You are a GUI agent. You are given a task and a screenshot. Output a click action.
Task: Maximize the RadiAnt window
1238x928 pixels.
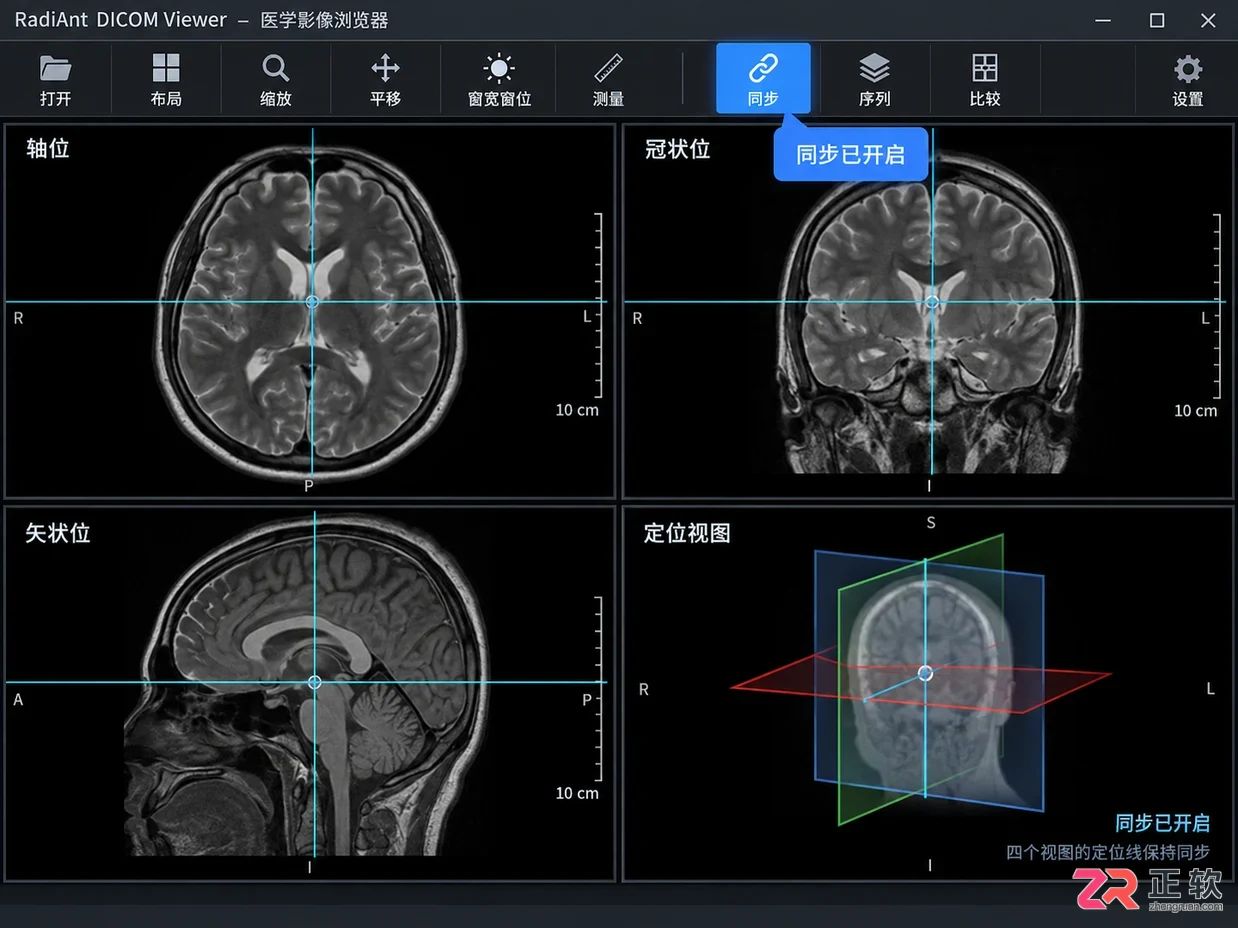(x=1156, y=20)
